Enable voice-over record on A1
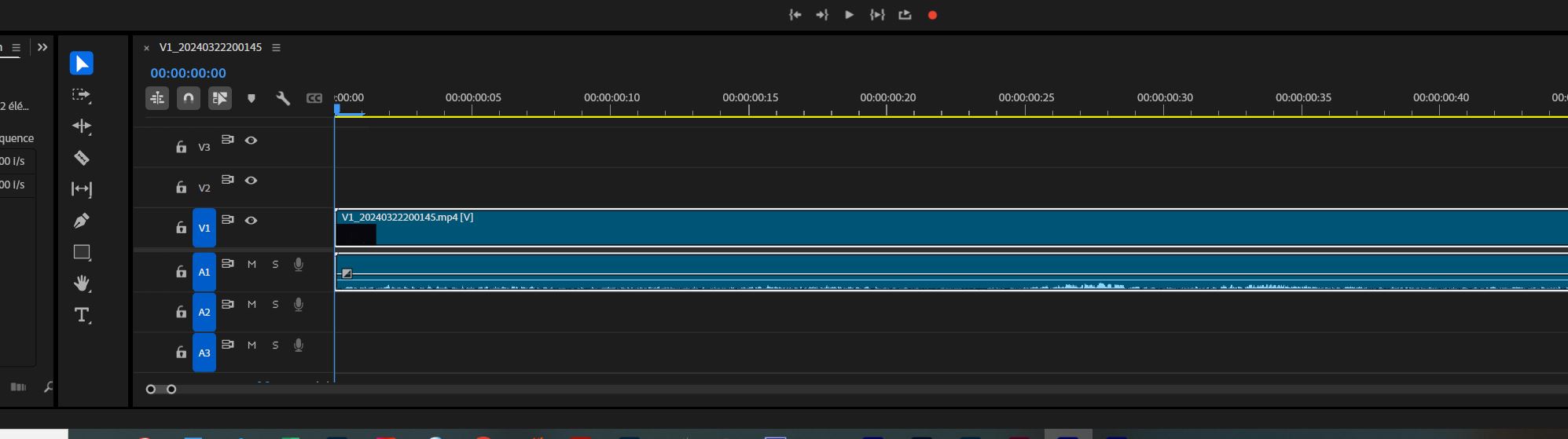The image size is (1568, 439). [x=299, y=265]
